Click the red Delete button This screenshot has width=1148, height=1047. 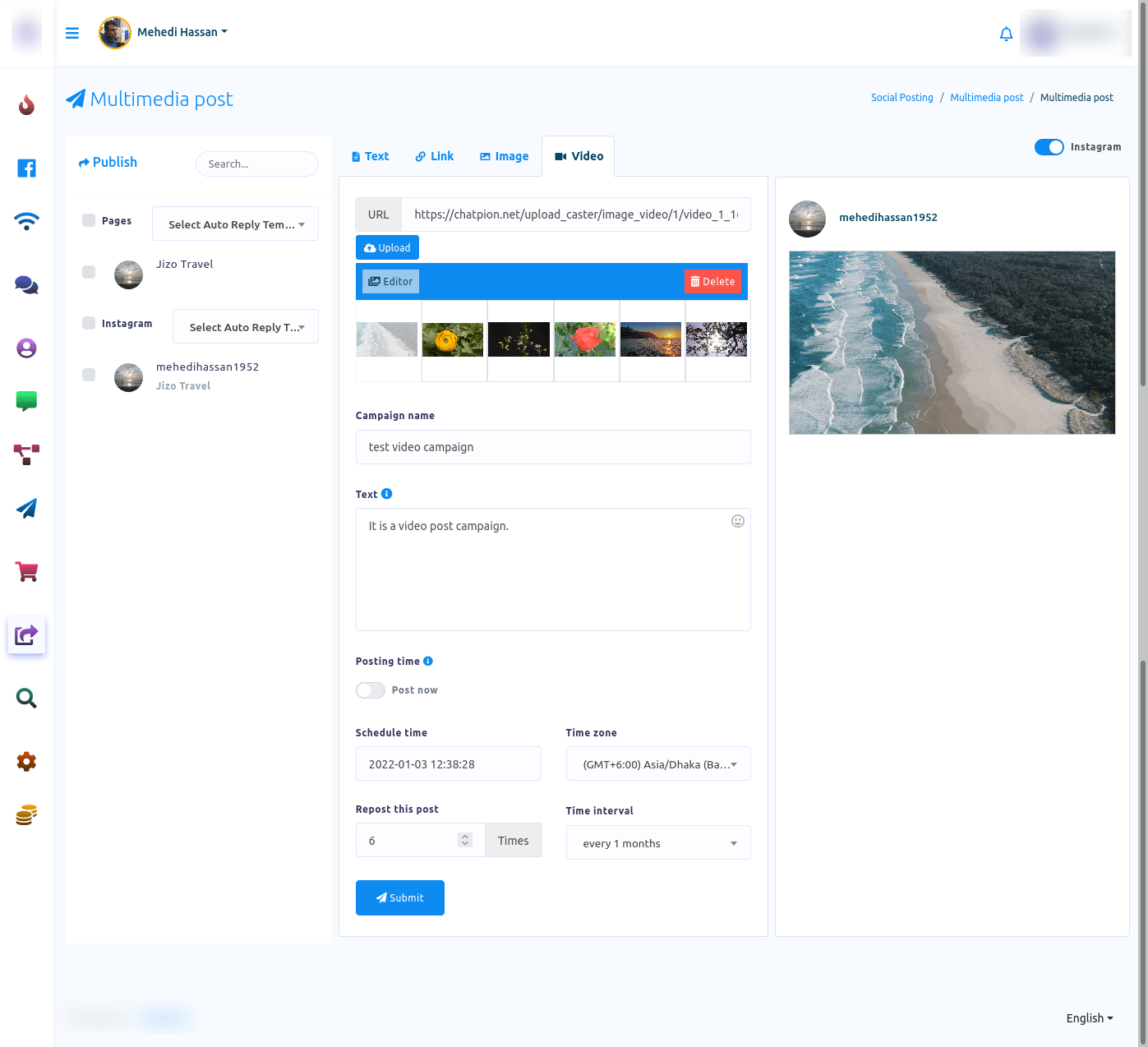coord(712,282)
